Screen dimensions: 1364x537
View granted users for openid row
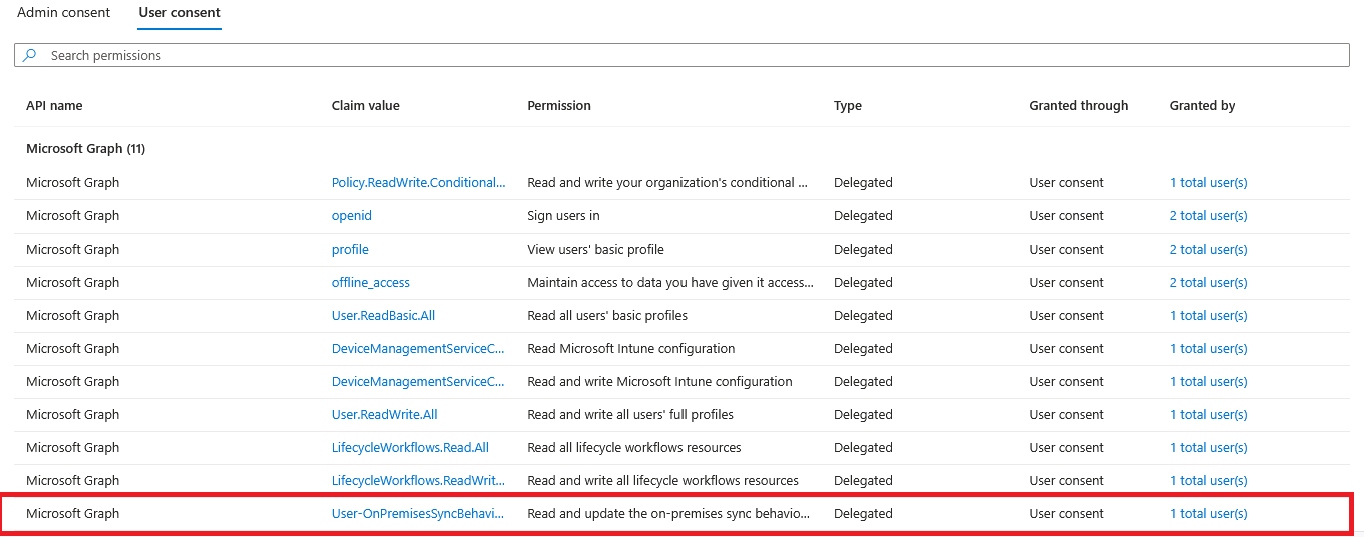[x=1209, y=216]
